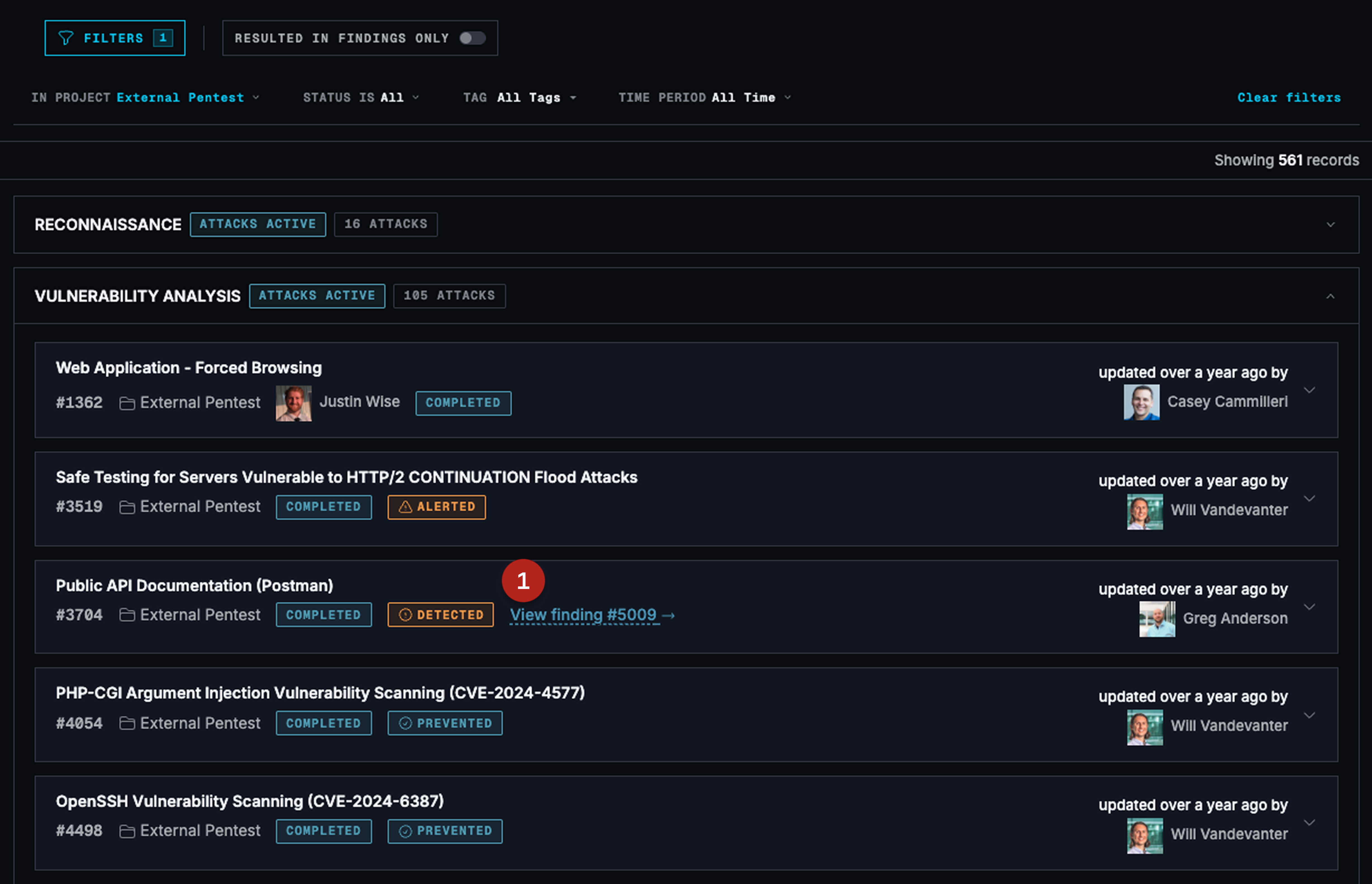The width and height of the screenshot is (1372, 884).
Task: Click the Clear filters link
Action: point(1289,98)
